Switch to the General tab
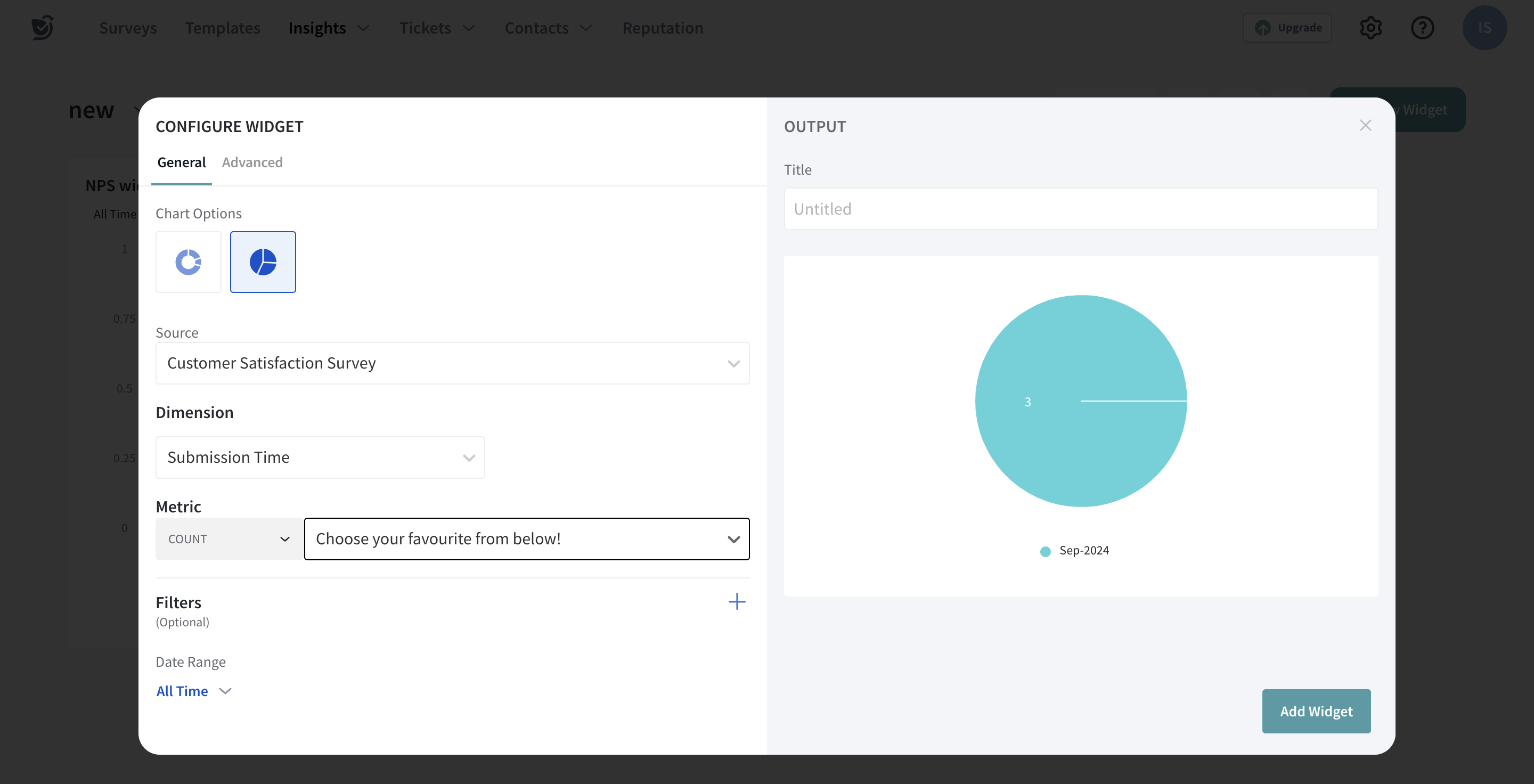 coord(181,162)
